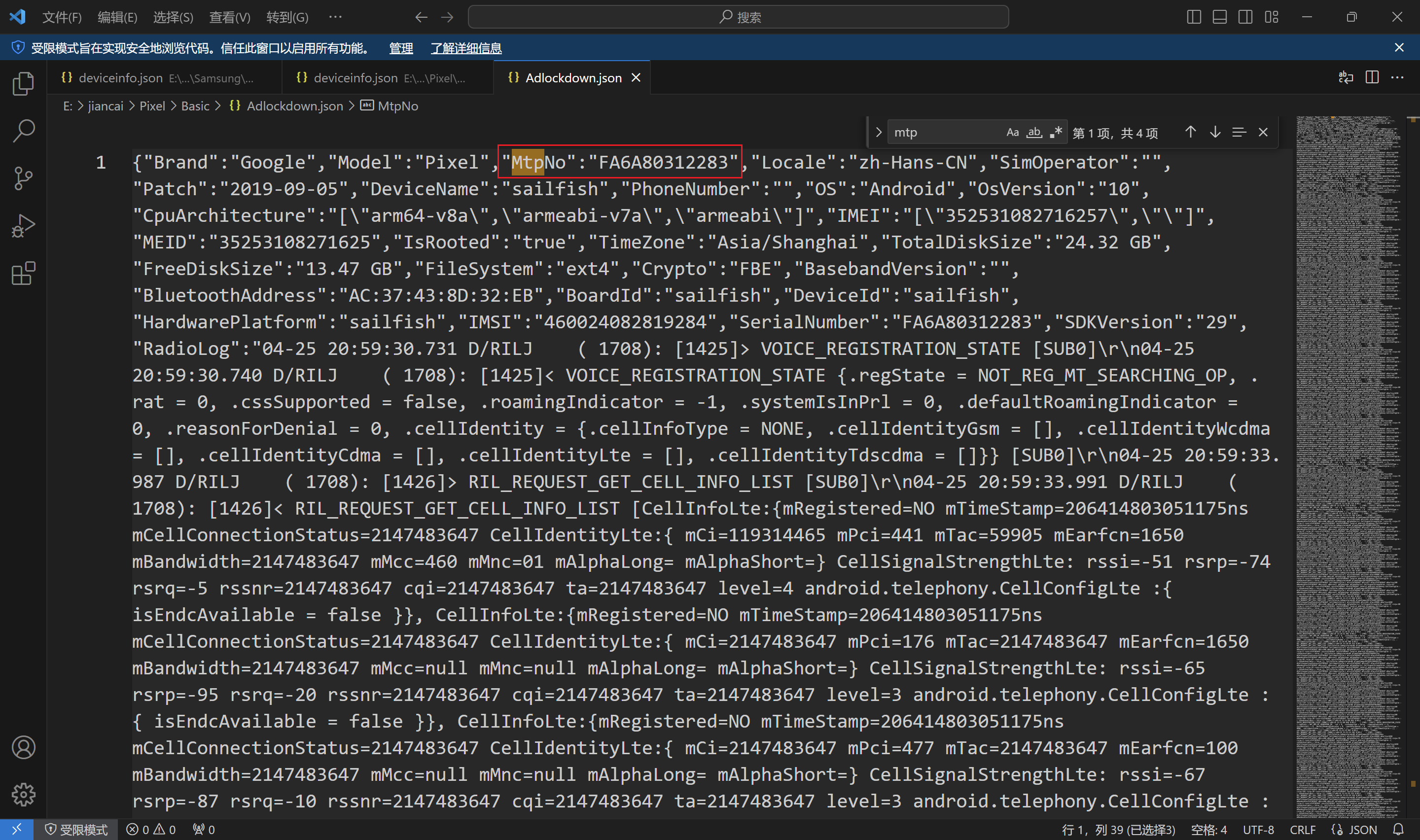1420x840 pixels.
Task: Toggle secondary side bar layout icon
Action: coord(1245,17)
